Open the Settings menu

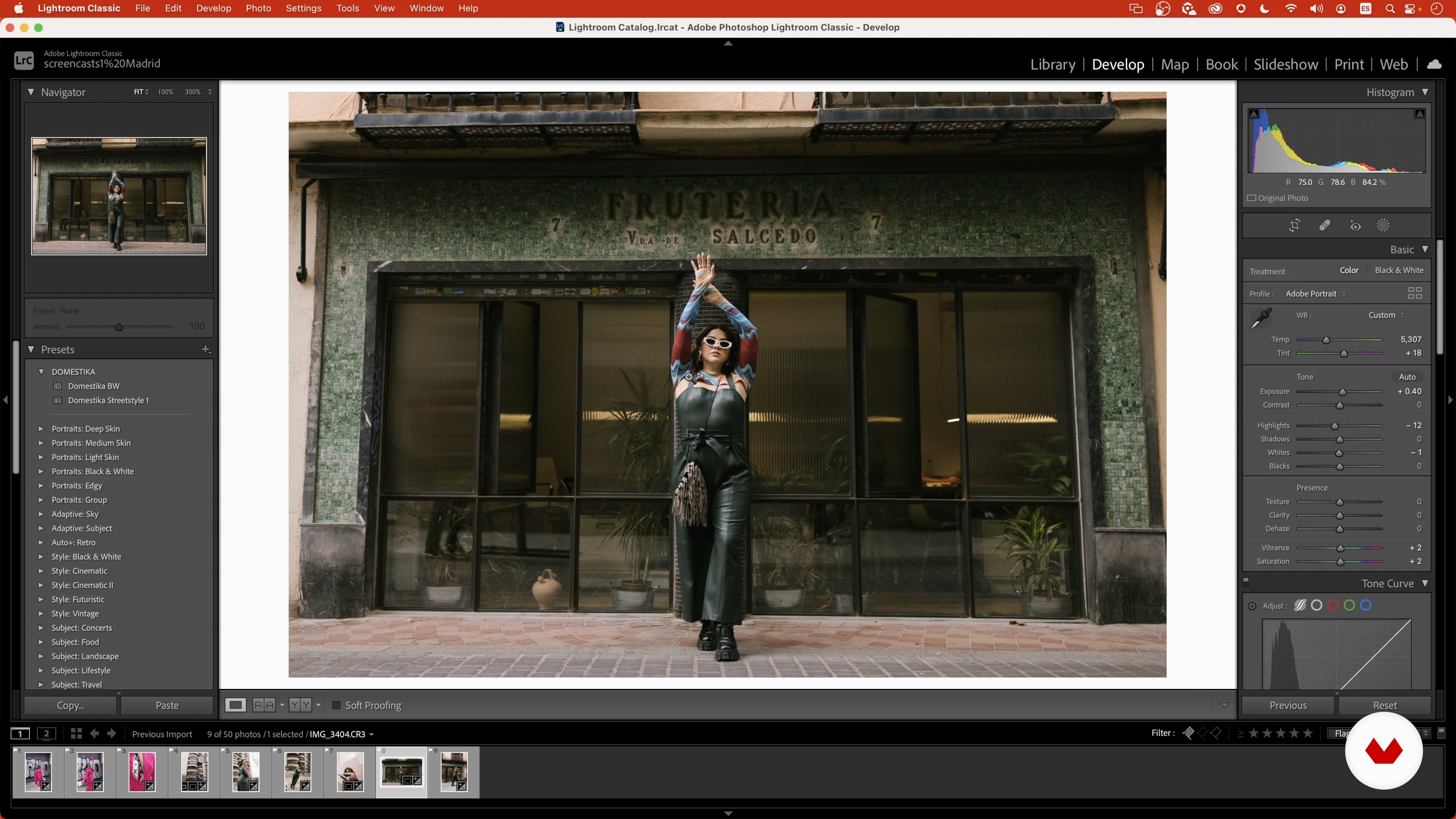(303, 8)
